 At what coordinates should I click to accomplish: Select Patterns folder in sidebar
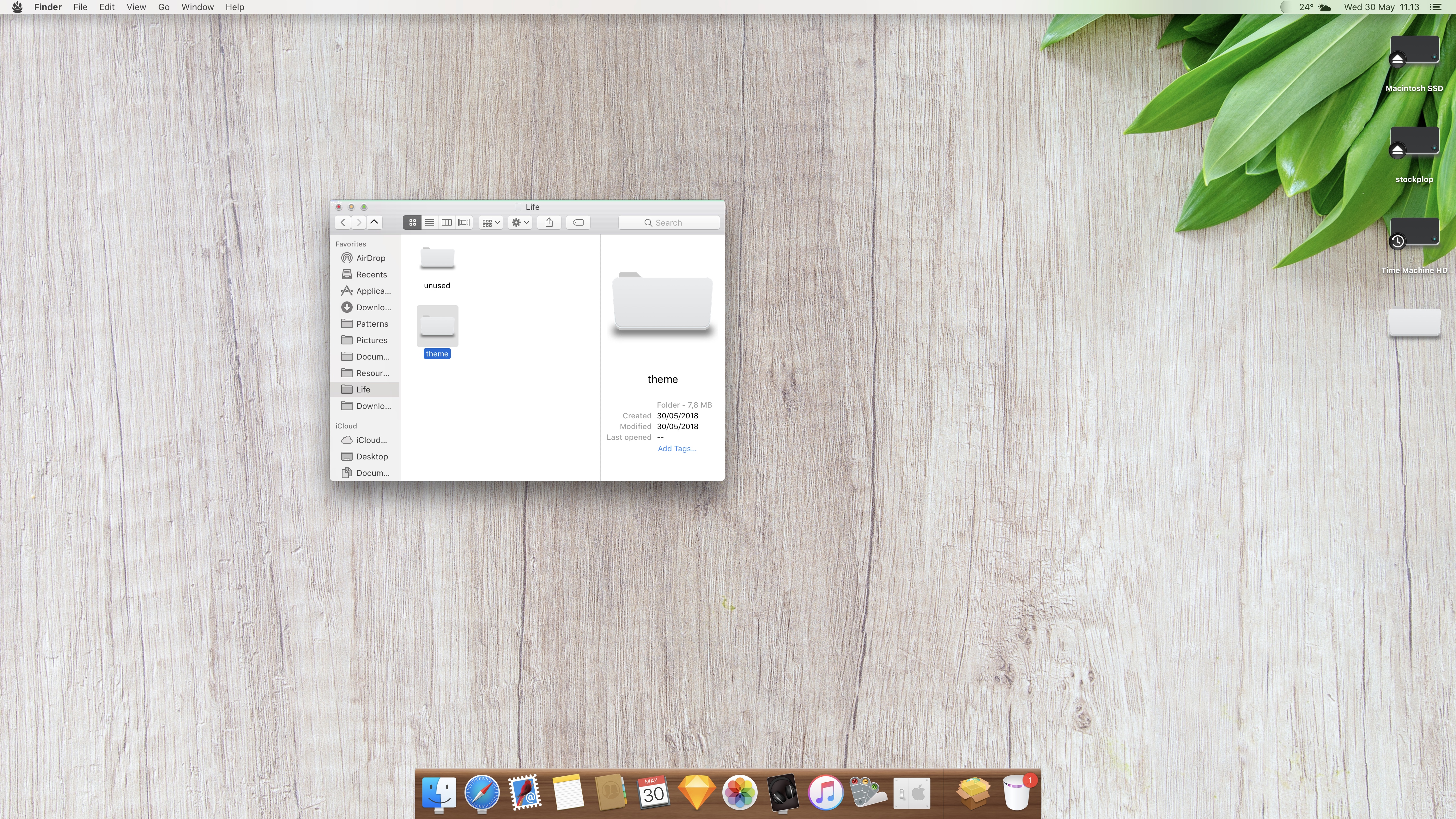click(x=365, y=324)
